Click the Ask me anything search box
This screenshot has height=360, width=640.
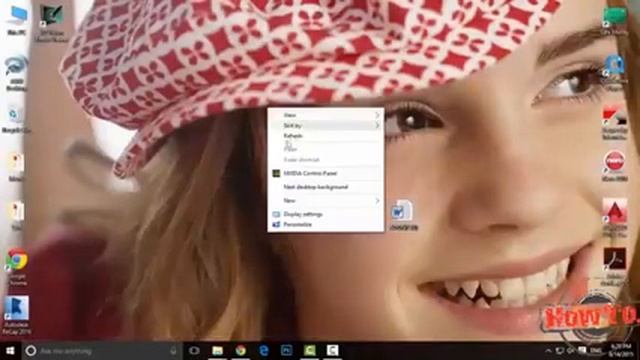[x=101, y=351]
